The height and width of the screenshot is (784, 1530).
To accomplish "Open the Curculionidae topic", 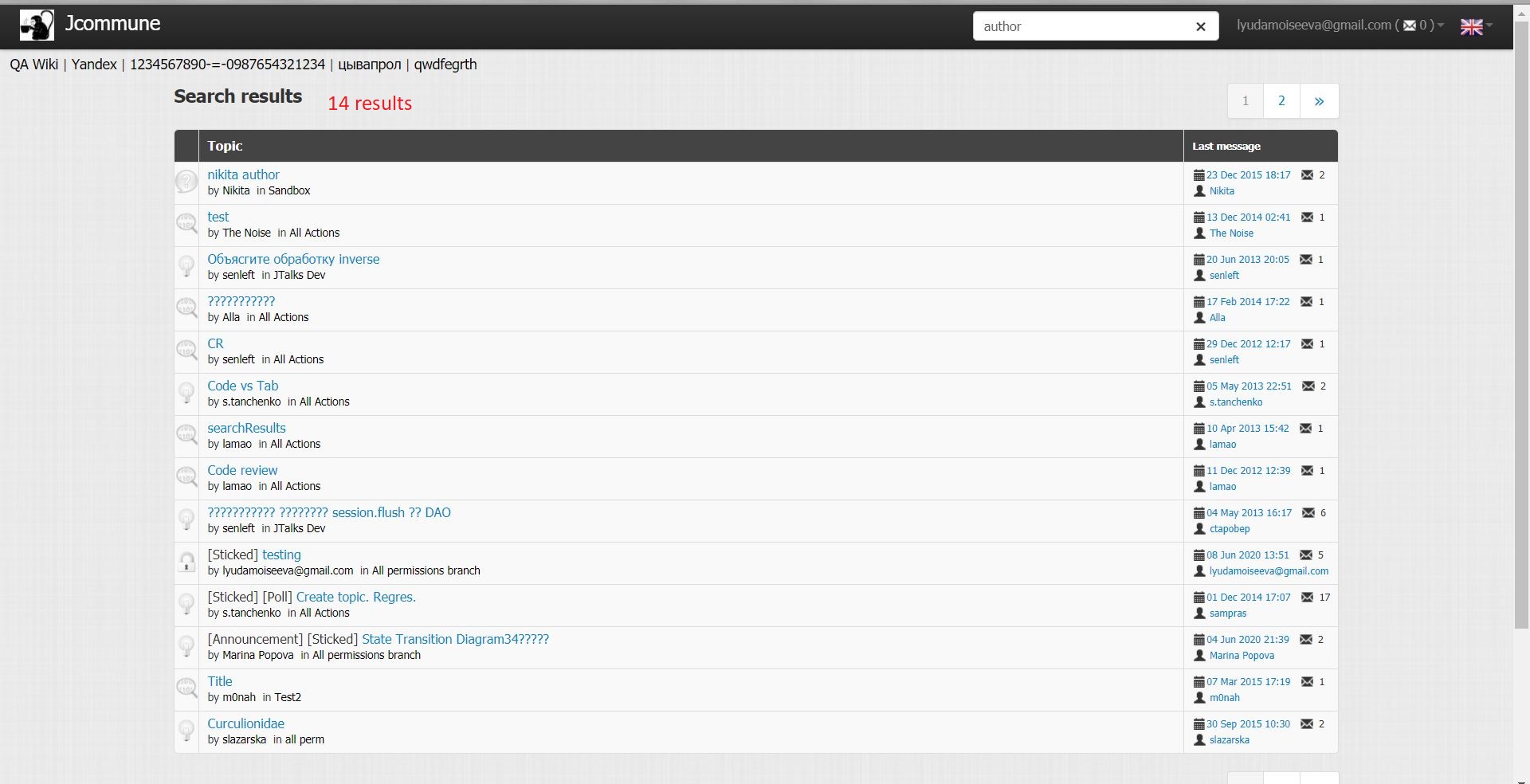I will point(245,723).
